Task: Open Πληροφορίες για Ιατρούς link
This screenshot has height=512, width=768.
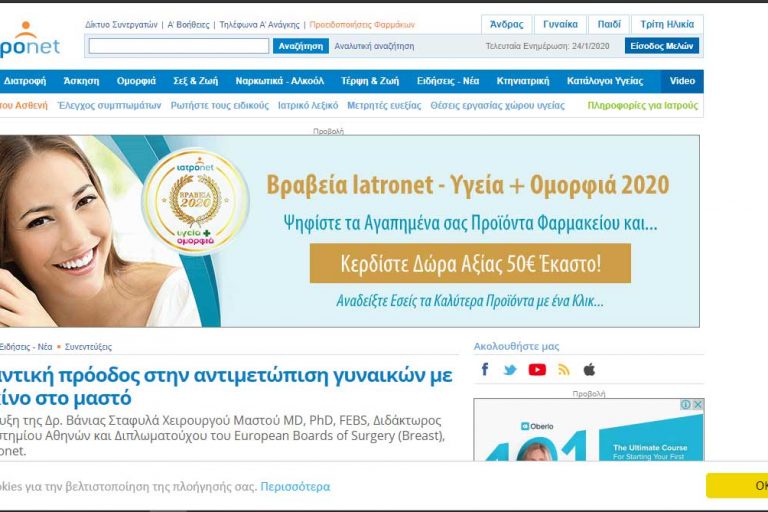Action: [x=643, y=105]
